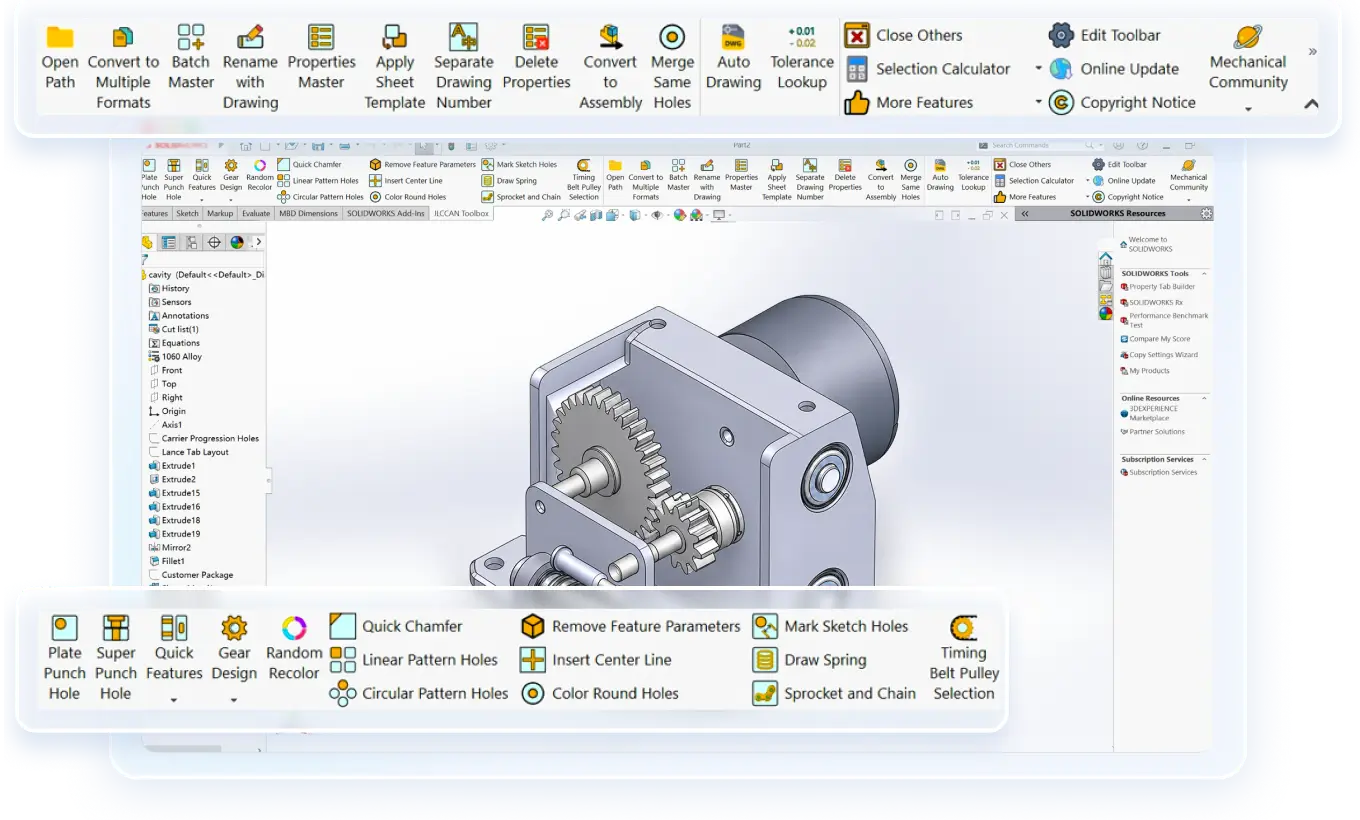Collapse the enlarged toolbar with up chevron
The height and width of the screenshot is (820, 1360).
coord(1311,103)
